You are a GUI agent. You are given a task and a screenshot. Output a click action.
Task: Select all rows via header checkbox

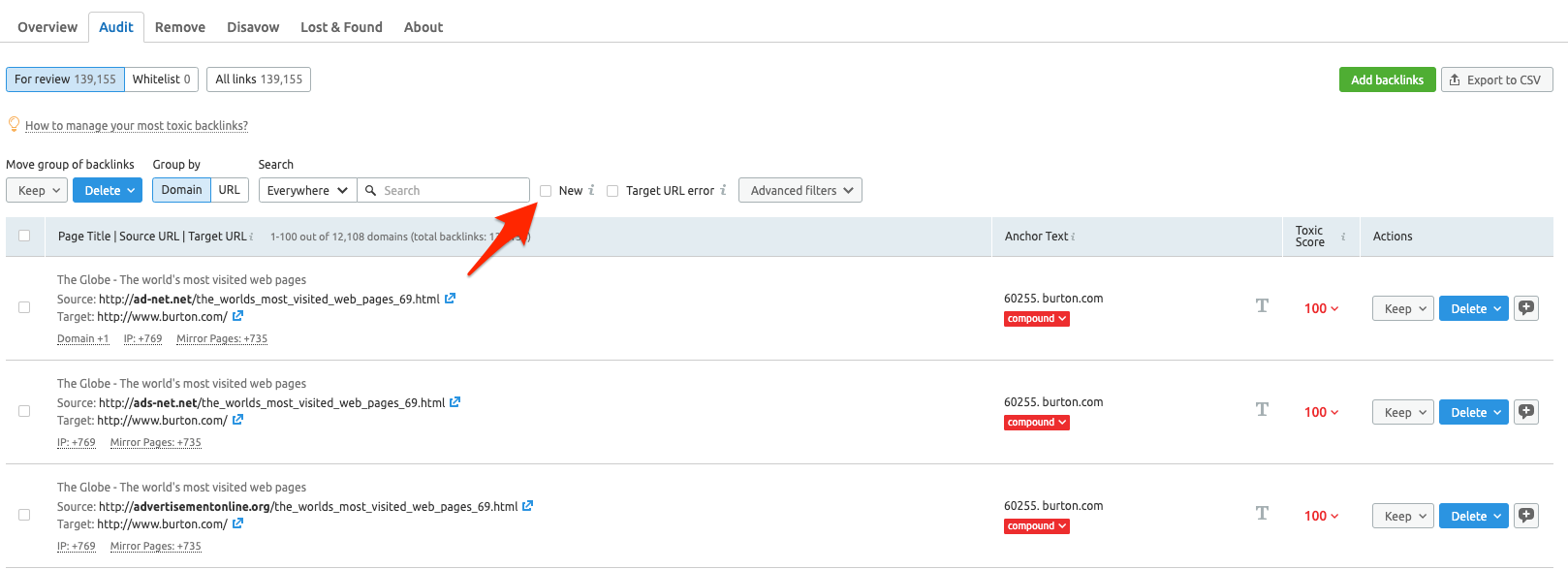(24, 236)
